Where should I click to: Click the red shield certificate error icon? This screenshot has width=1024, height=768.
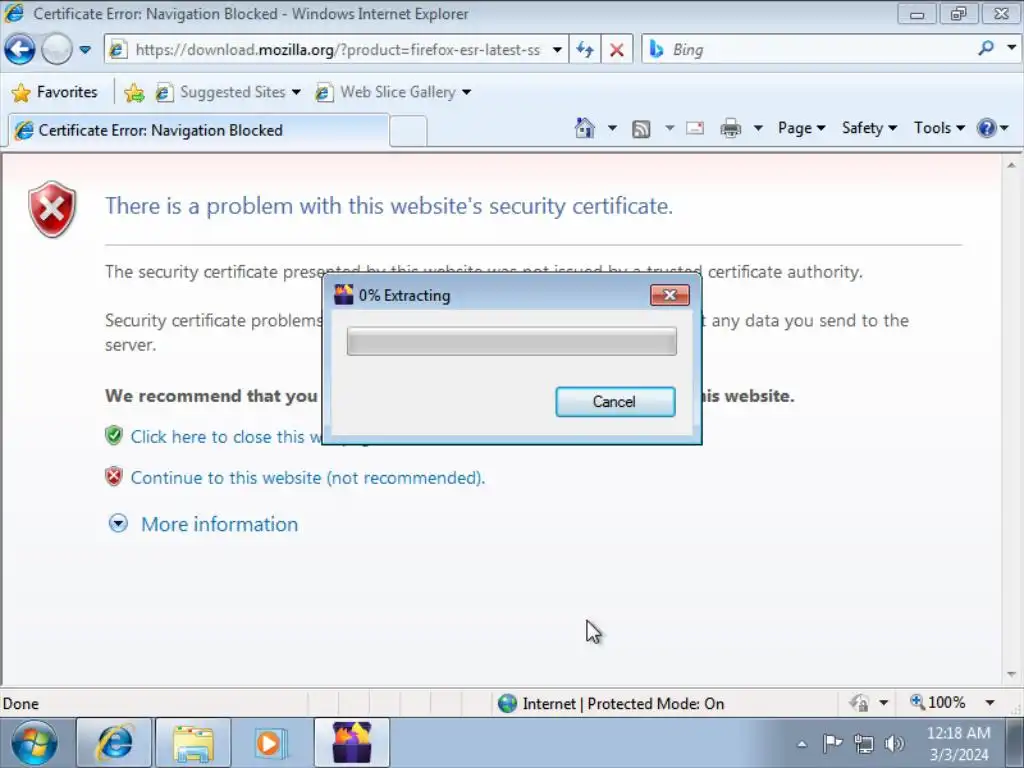(52, 209)
